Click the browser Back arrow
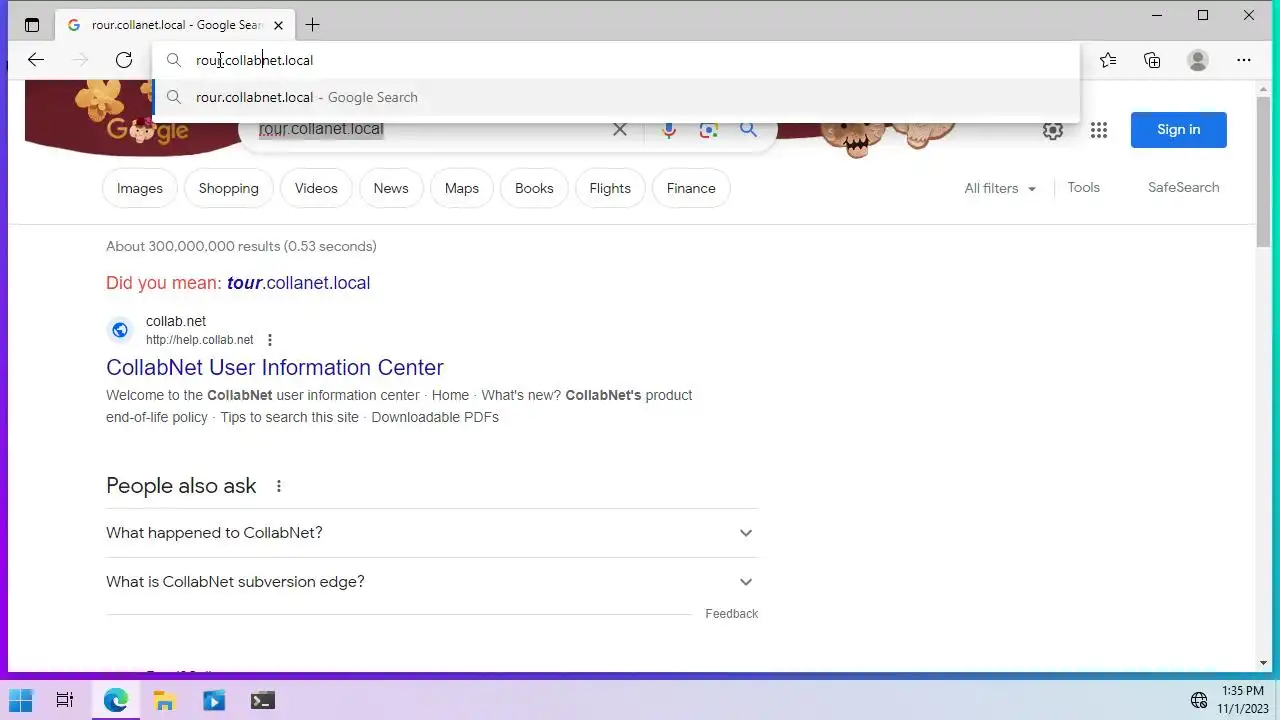 point(36,60)
